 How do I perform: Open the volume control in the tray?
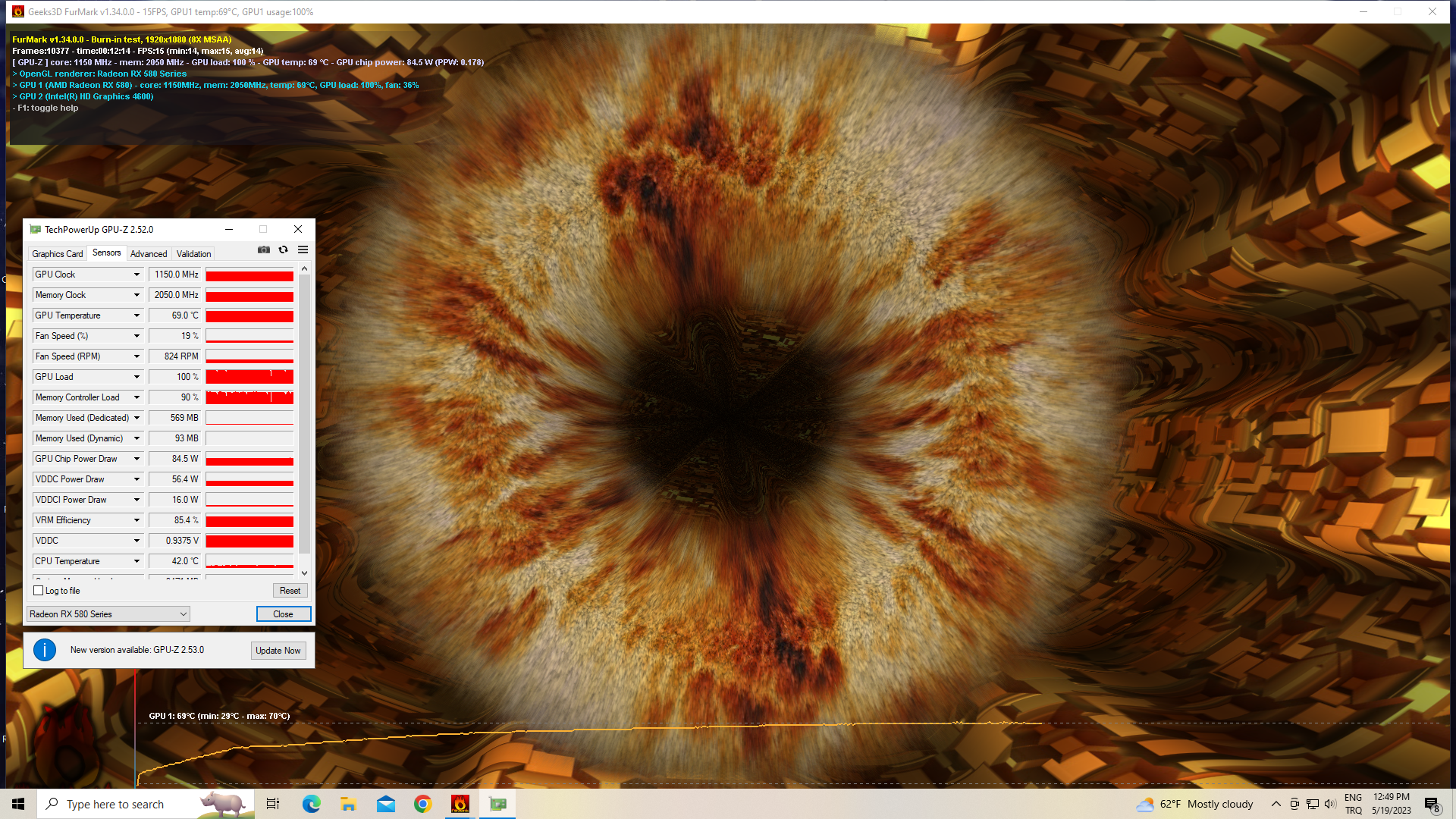coord(1331,804)
